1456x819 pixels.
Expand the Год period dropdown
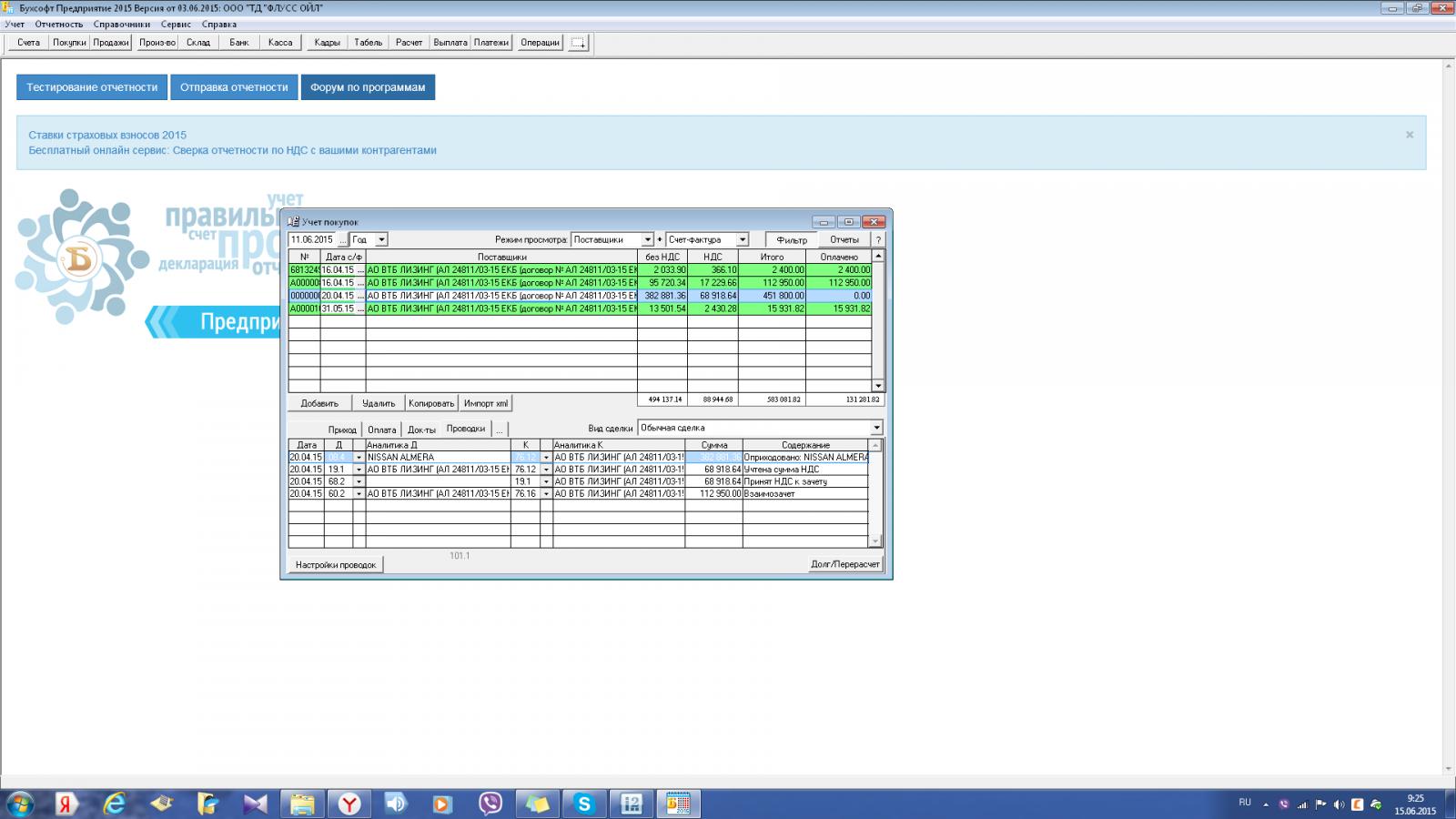point(381,240)
